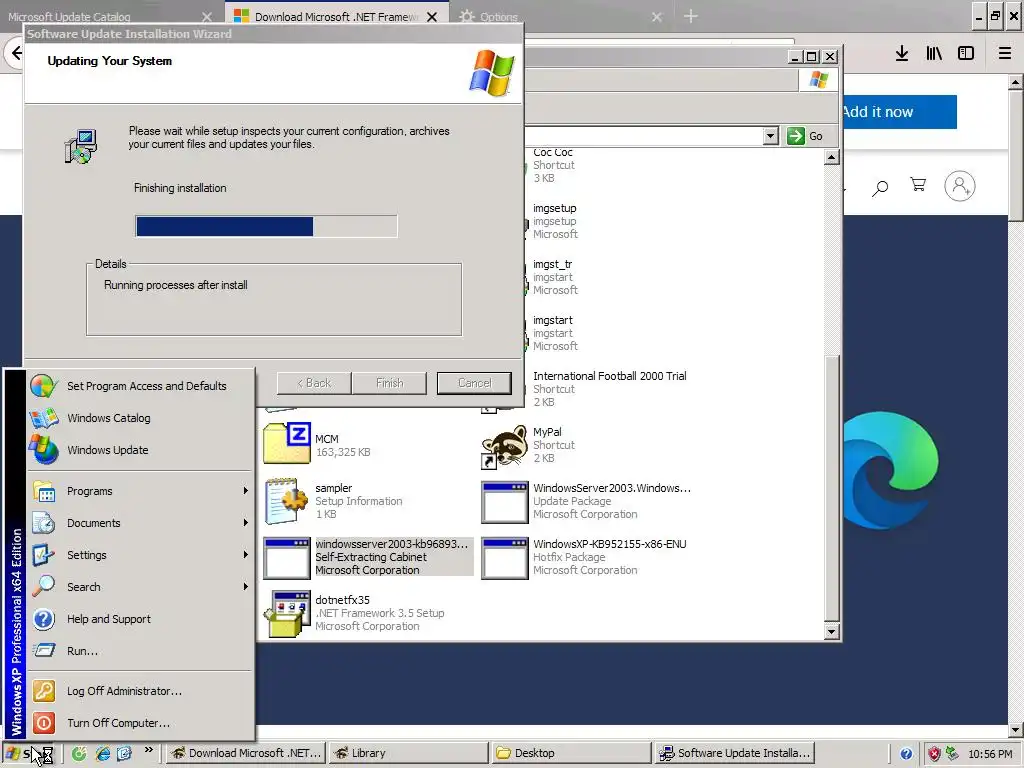Image resolution: width=1024 pixels, height=768 pixels.
Task: Open the Explorer address bar dropdown
Action: pos(771,136)
